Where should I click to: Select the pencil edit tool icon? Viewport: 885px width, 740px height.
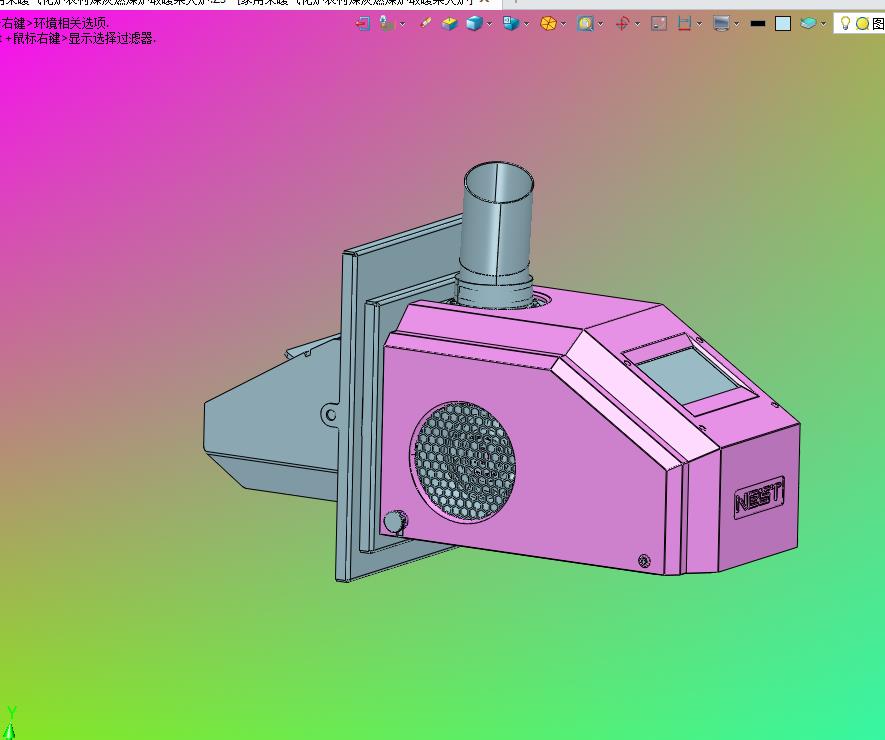click(425, 24)
